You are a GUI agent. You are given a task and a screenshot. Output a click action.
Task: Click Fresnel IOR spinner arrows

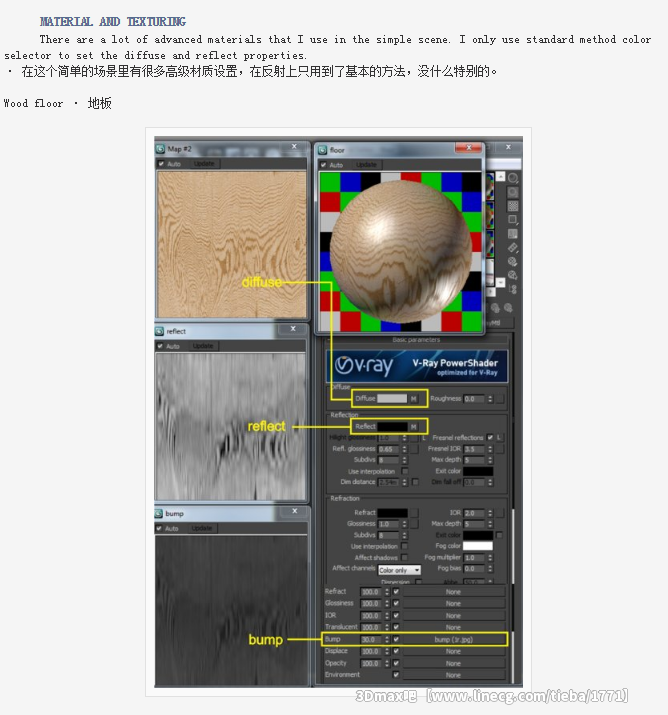[x=490, y=449]
